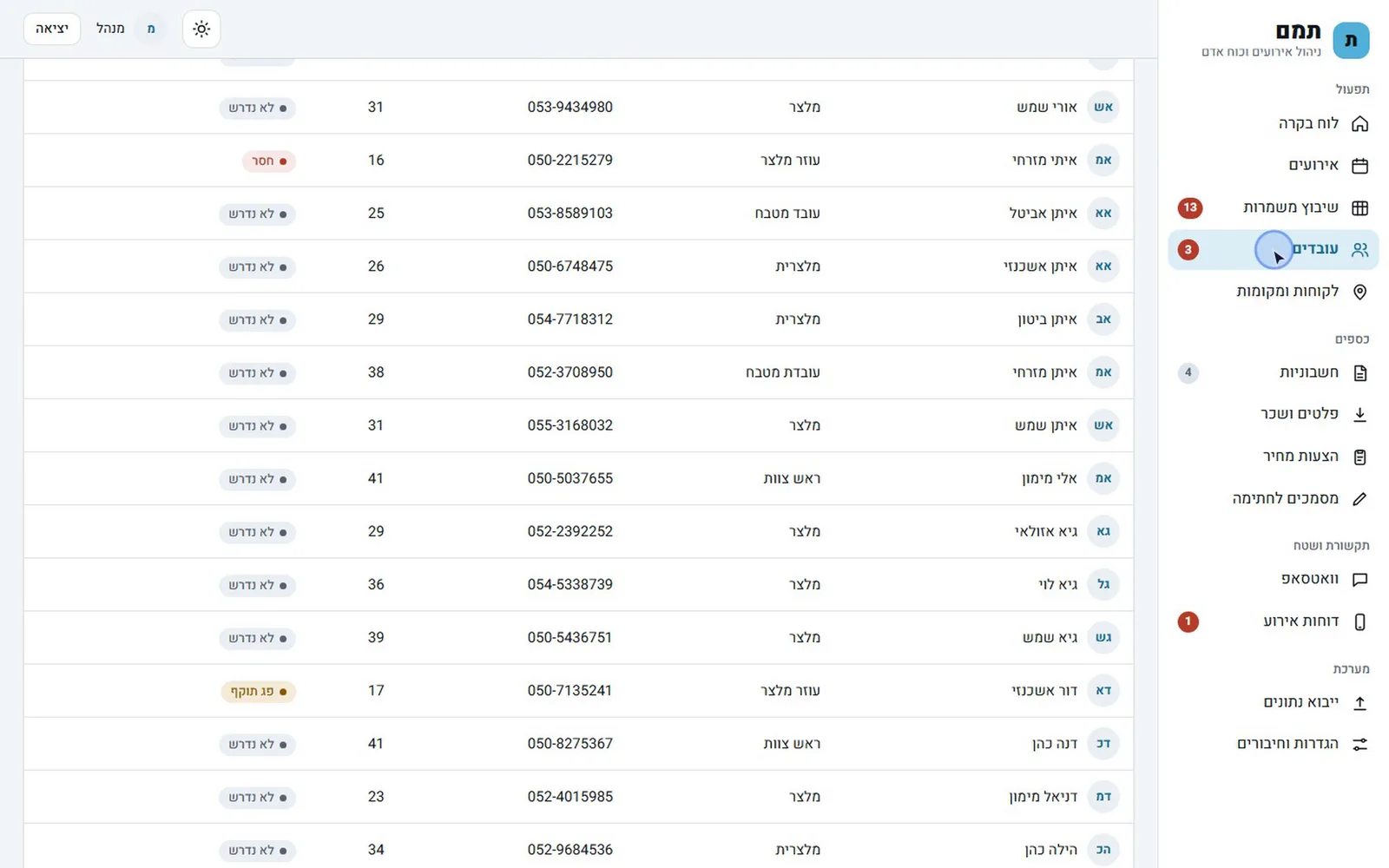Click the phone number 050-2215279
This screenshot has width=1389, height=868.
coord(570,160)
